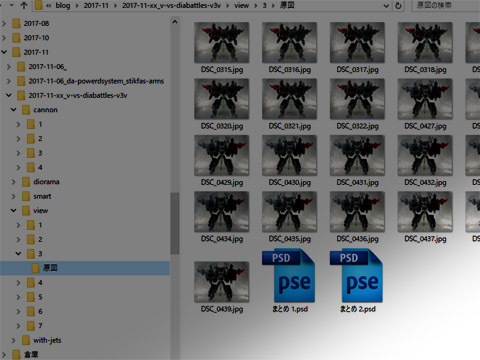Select the 2017-10 folder in tree

pyautogui.click(x=36, y=38)
